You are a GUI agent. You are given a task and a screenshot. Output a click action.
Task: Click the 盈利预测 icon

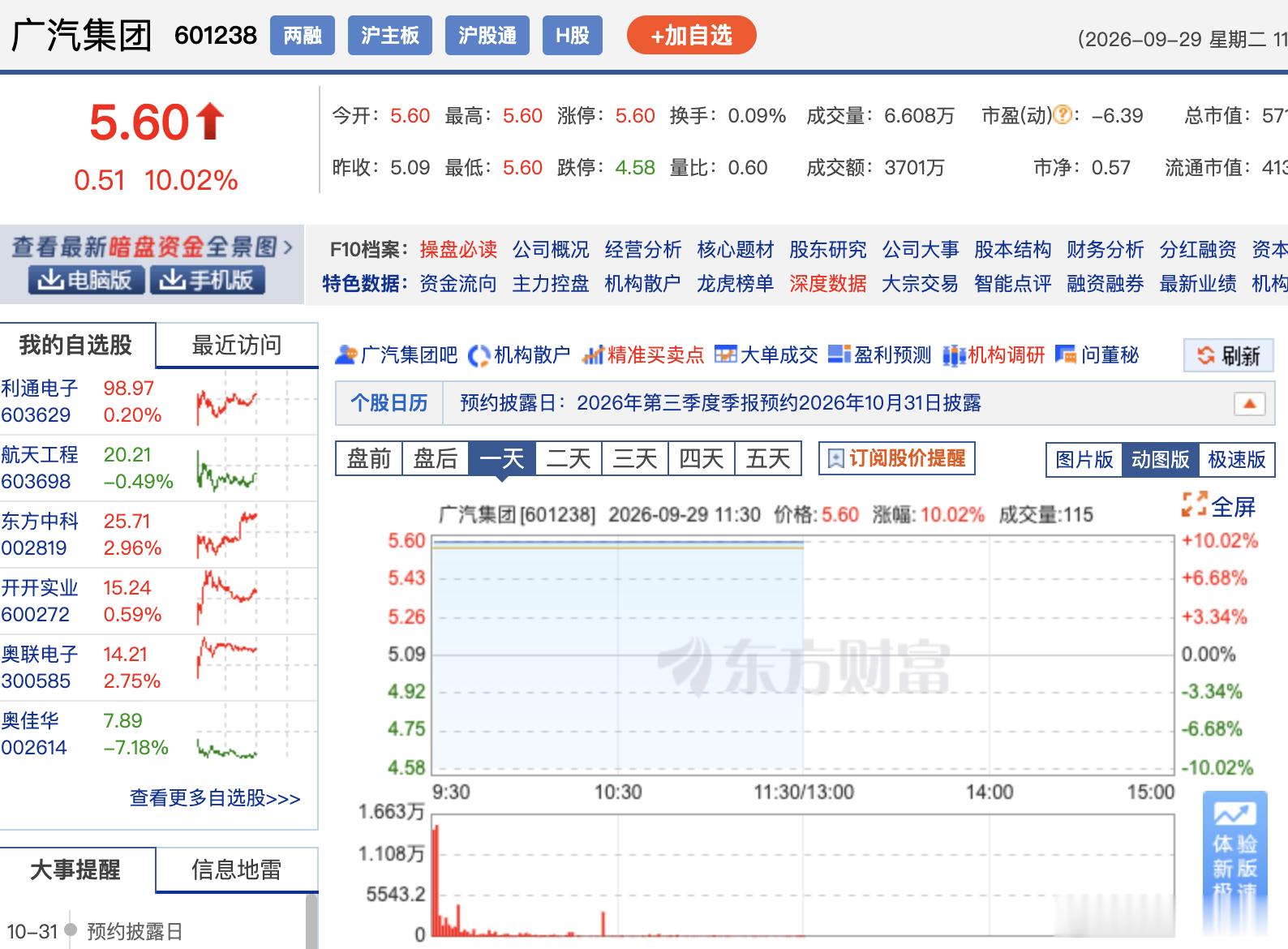click(x=839, y=355)
